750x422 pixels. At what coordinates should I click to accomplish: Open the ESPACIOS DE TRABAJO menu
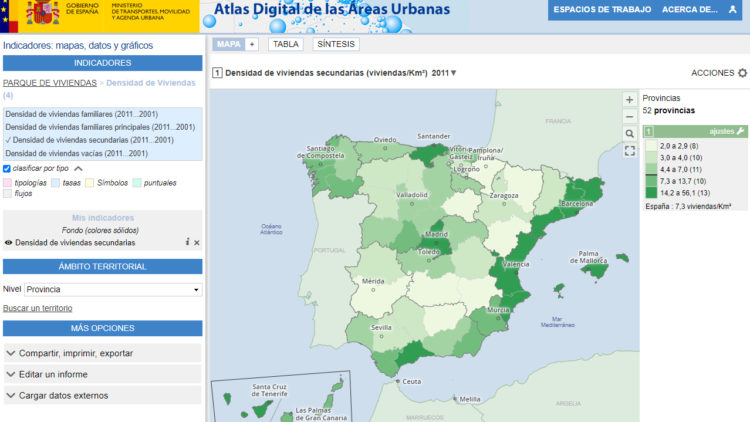pos(602,10)
